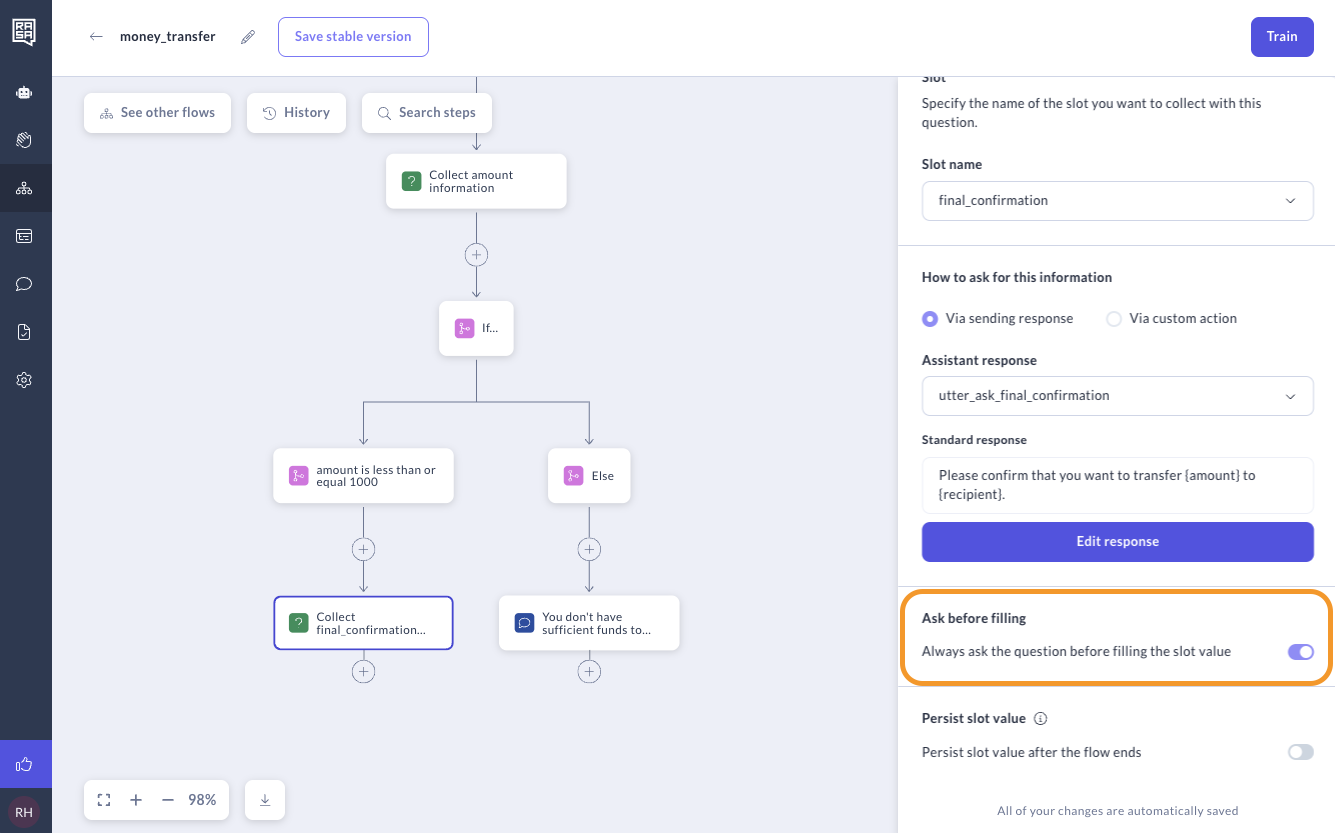Open the settings gear in sidebar
Screen dimensions: 1335x833
point(25,380)
